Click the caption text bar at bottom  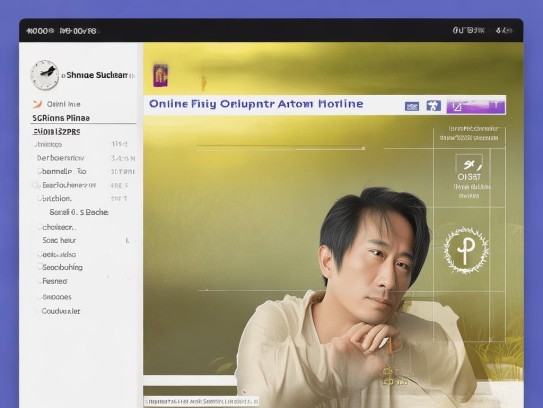click(201, 401)
